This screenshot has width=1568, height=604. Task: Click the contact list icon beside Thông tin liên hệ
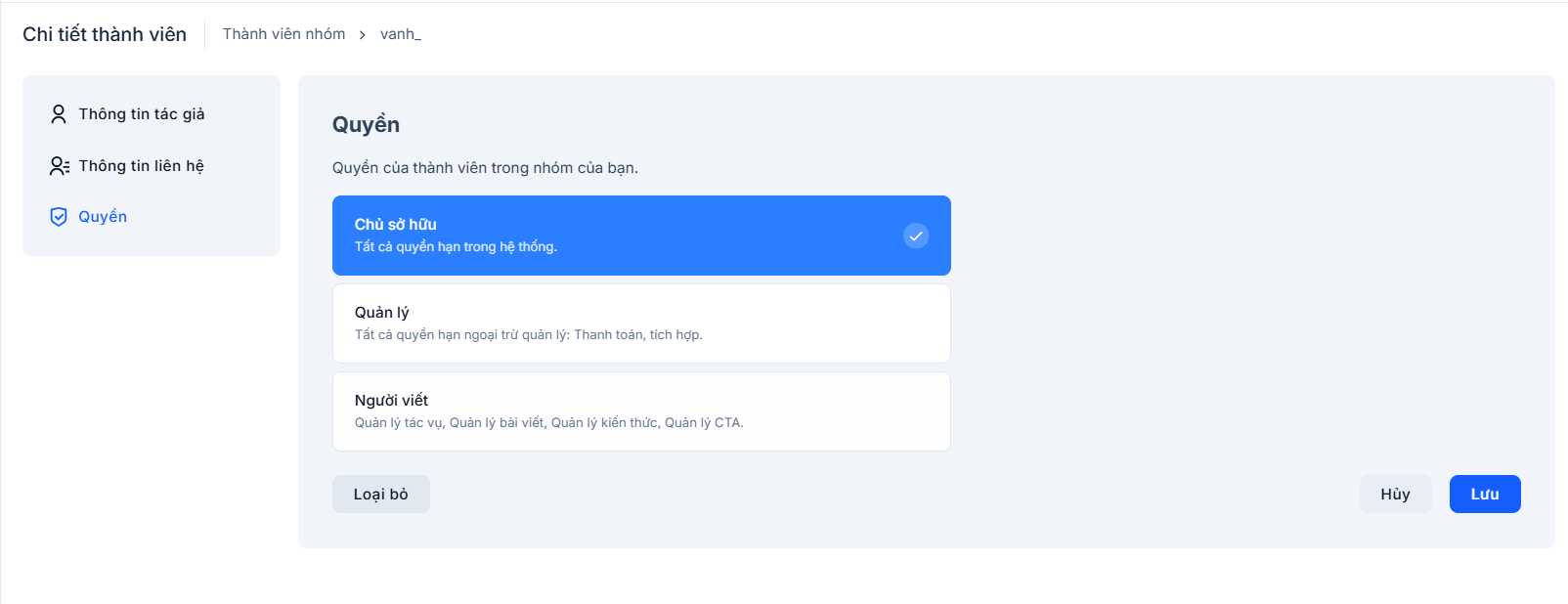tap(60, 166)
